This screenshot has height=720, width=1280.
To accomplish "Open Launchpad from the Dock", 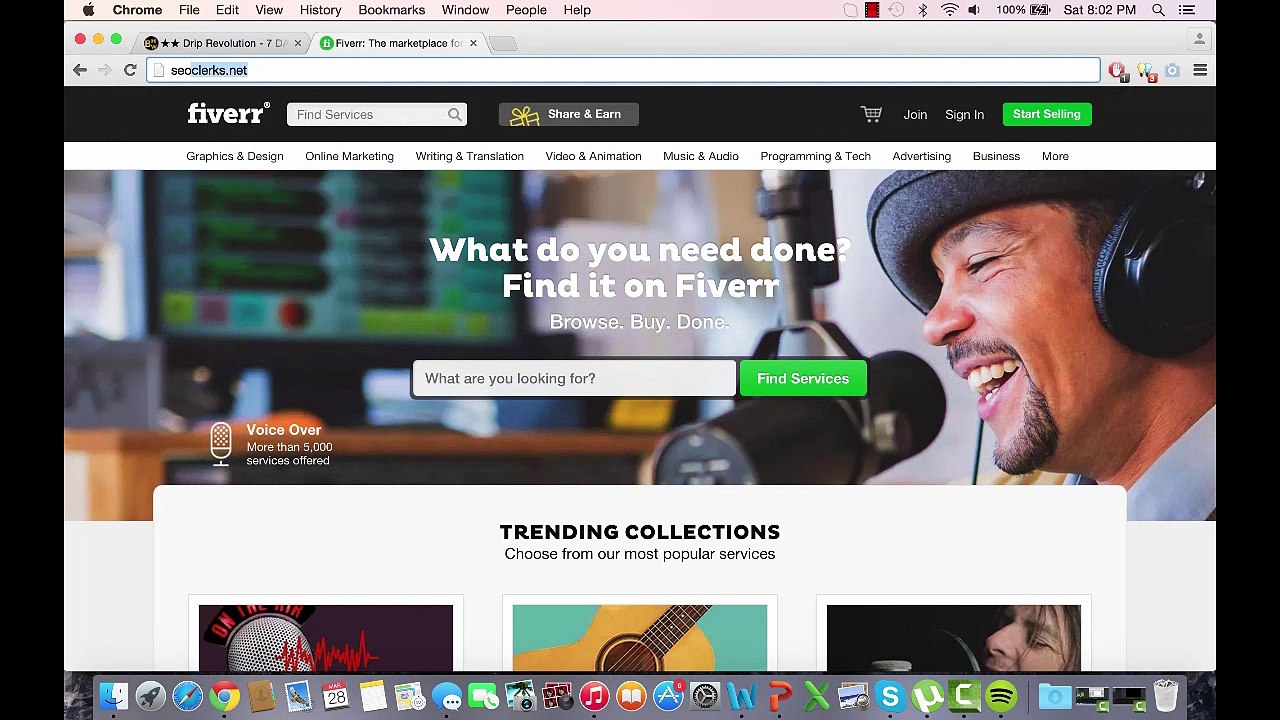I will point(151,696).
